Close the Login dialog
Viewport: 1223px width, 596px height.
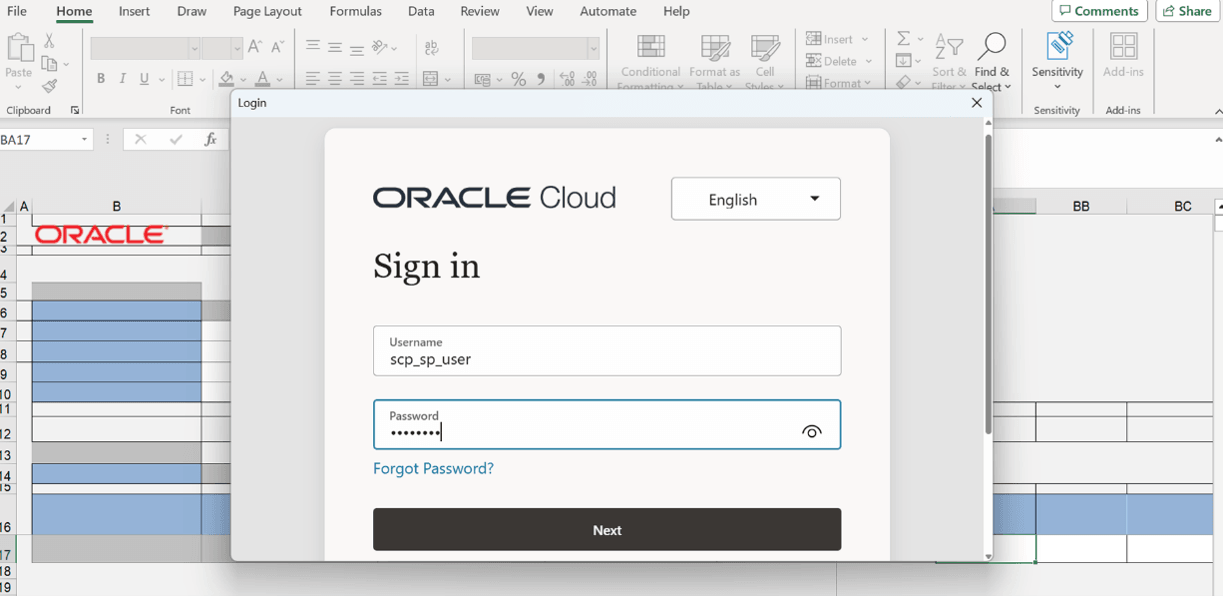tap(977, 103)
